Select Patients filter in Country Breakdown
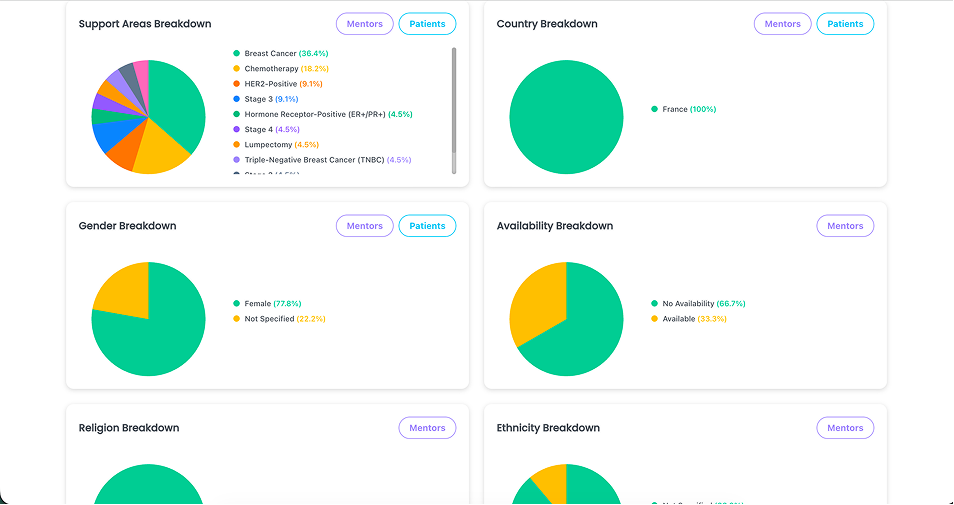Viewport: 954px width, 505px height. click(x=845, y=24)
